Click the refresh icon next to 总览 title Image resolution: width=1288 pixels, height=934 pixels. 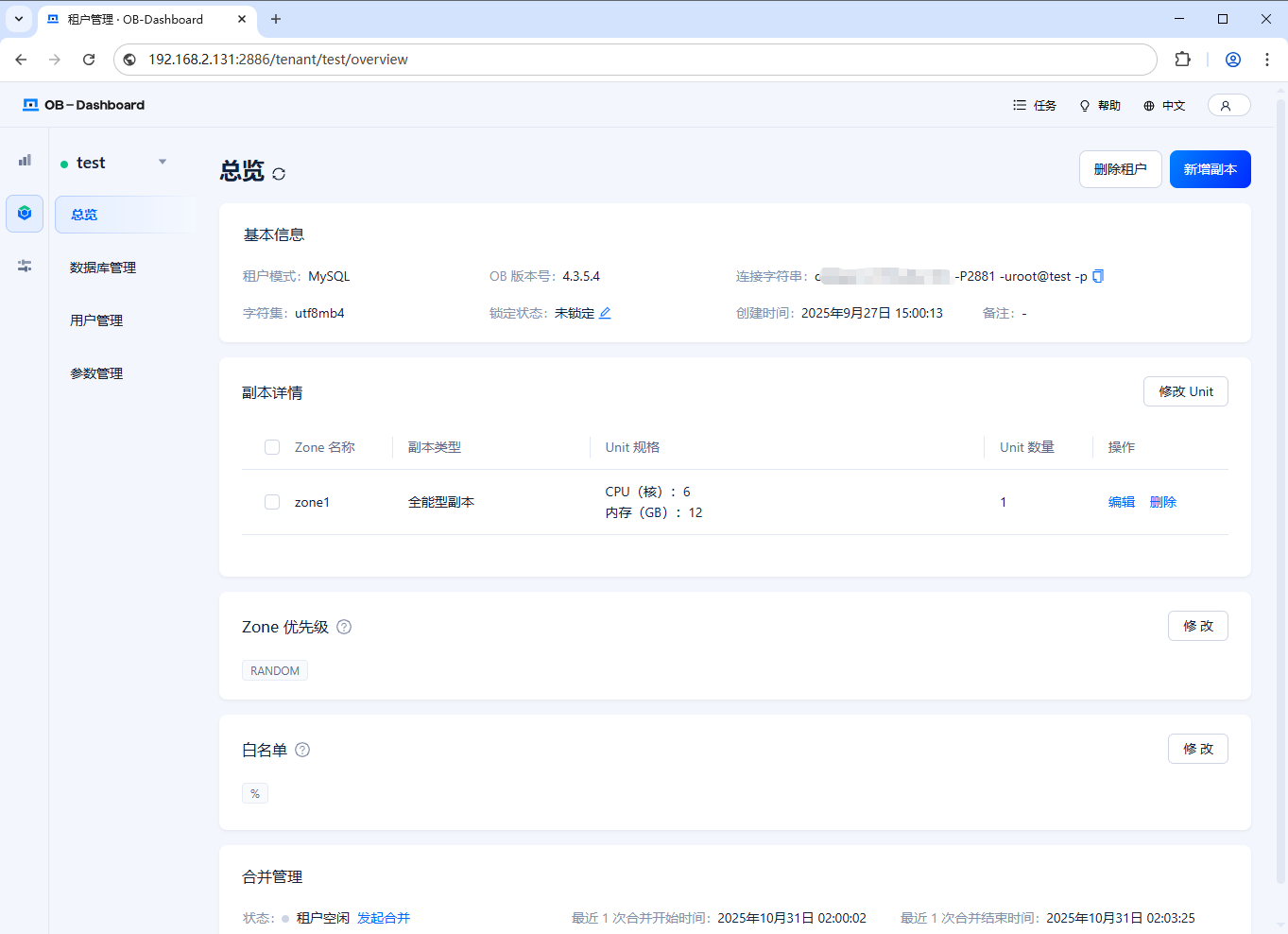279,174
